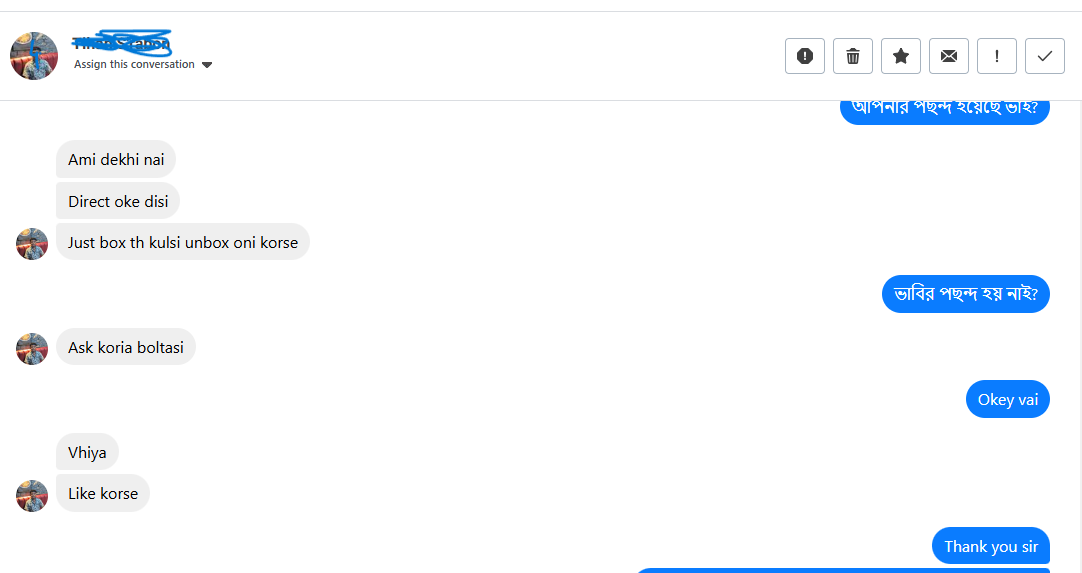Click the 'Thank you sir' sent message
The height and width of the screenshot is (573, 1082).
point(990,546)
